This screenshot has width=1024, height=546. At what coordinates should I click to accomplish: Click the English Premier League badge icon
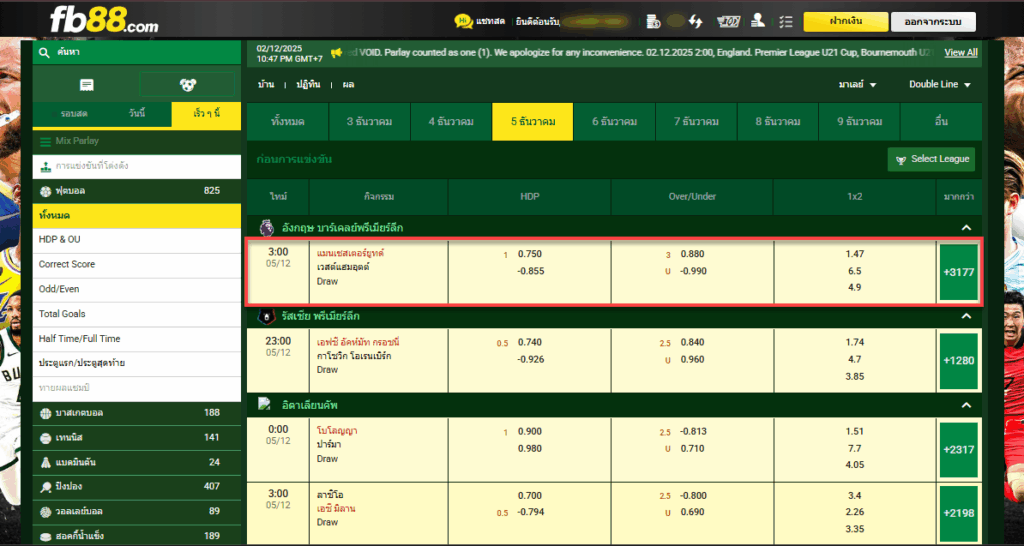tap(266, 227)
